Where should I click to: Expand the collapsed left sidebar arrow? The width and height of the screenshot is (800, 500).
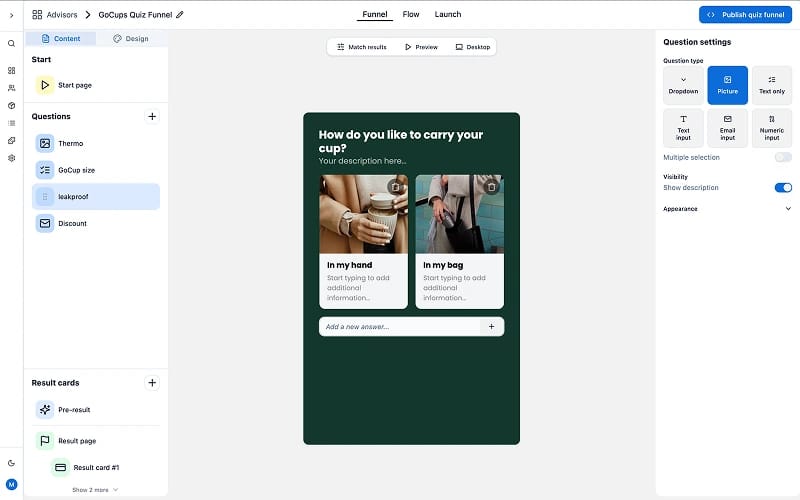(x=11, y=15)
